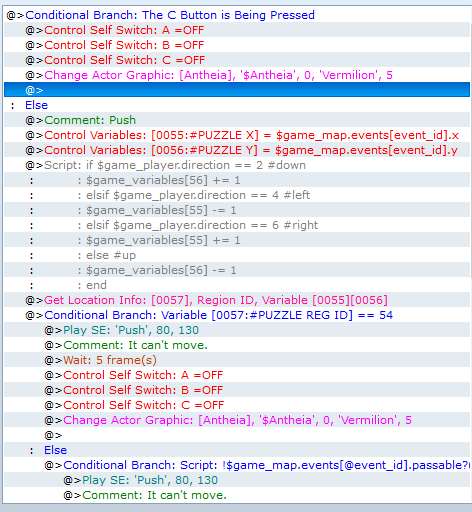Select Control Self Switch: C =OFF in the Variable == 54 branch
The image size is (472, 512).
point(237,405)
